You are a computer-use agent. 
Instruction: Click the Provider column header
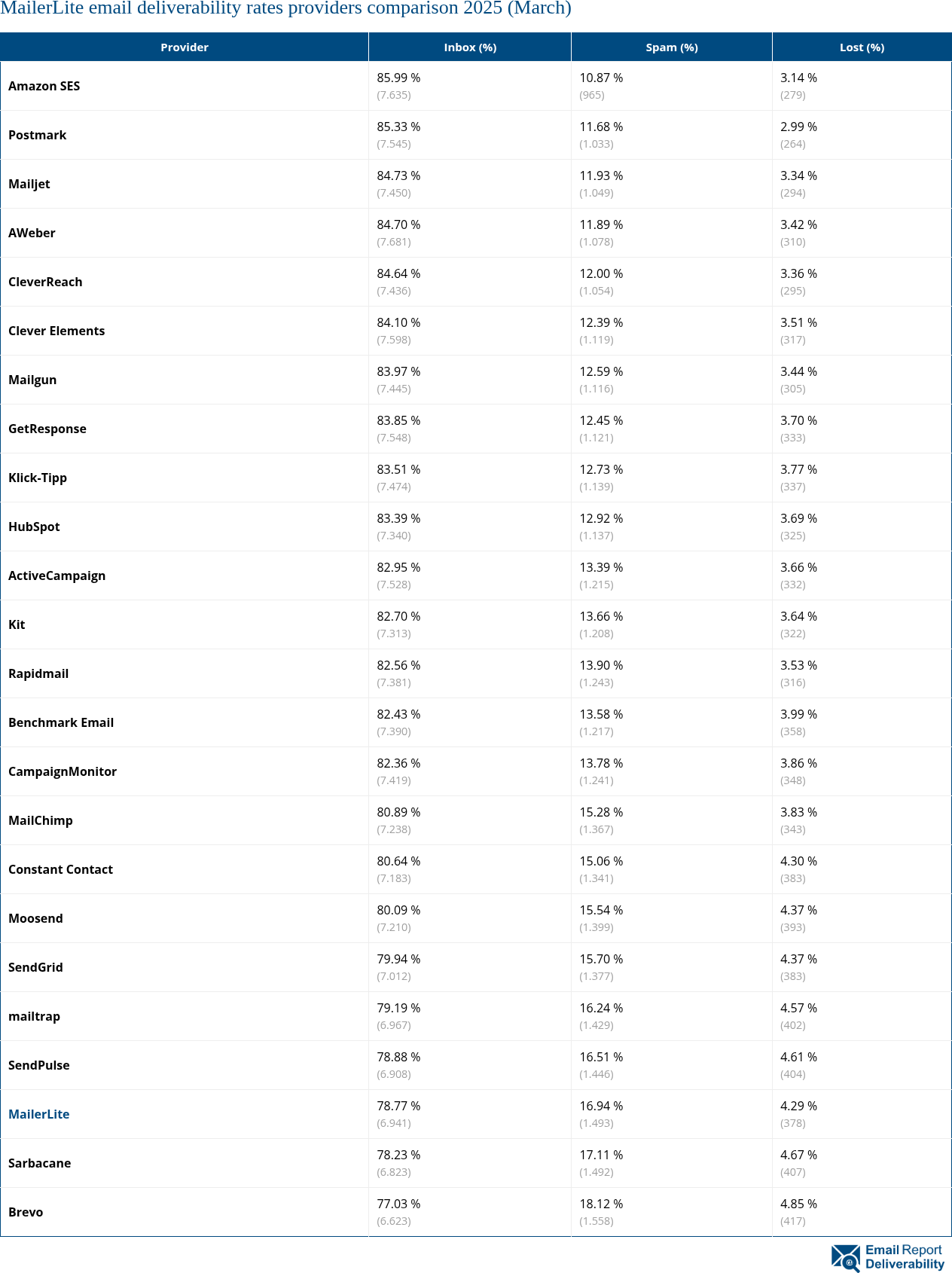pos(185,47)
